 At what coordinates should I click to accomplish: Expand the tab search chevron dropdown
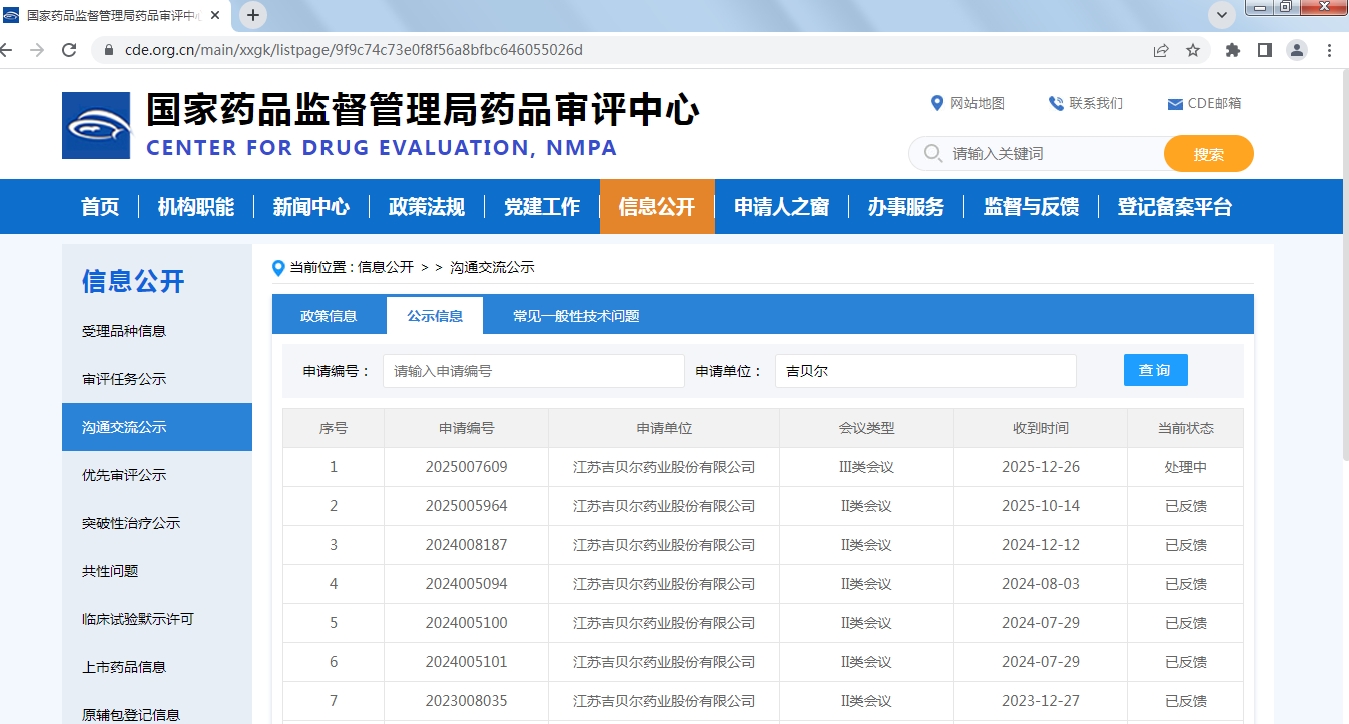click(x=1222, y=15)
